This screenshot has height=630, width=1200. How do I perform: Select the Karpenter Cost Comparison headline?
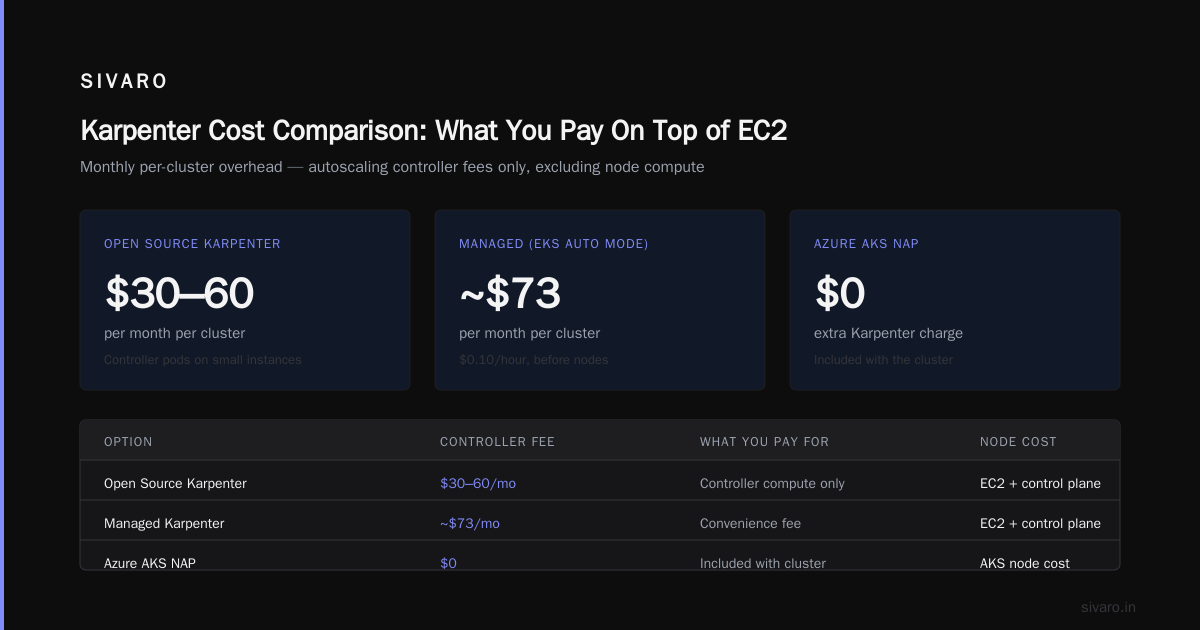point(433,130)
